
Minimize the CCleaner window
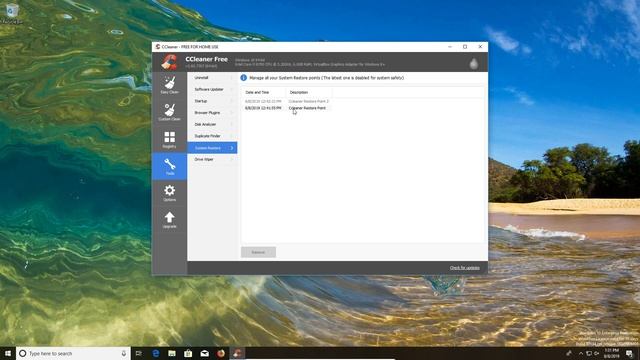(x=450, y=47)
